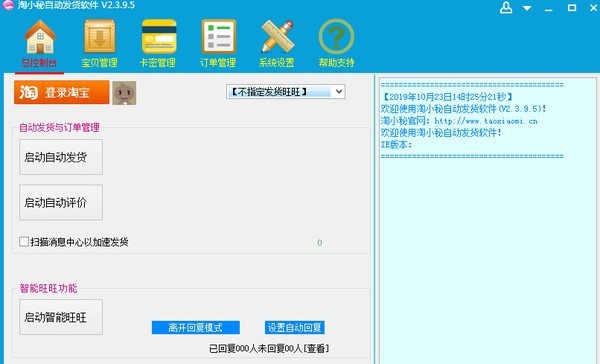Open 帮助支持 question mark icon

point(336,37)
